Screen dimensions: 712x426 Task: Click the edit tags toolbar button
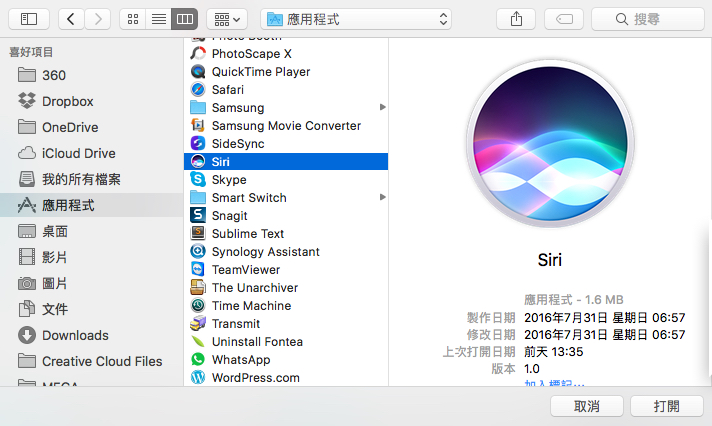click(564, 19)
